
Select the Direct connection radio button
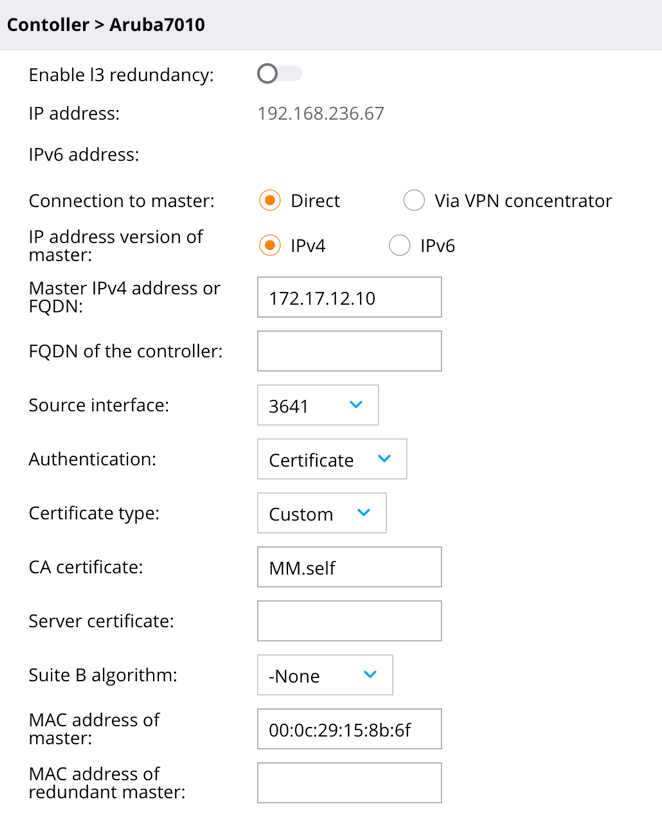(270, 201)
